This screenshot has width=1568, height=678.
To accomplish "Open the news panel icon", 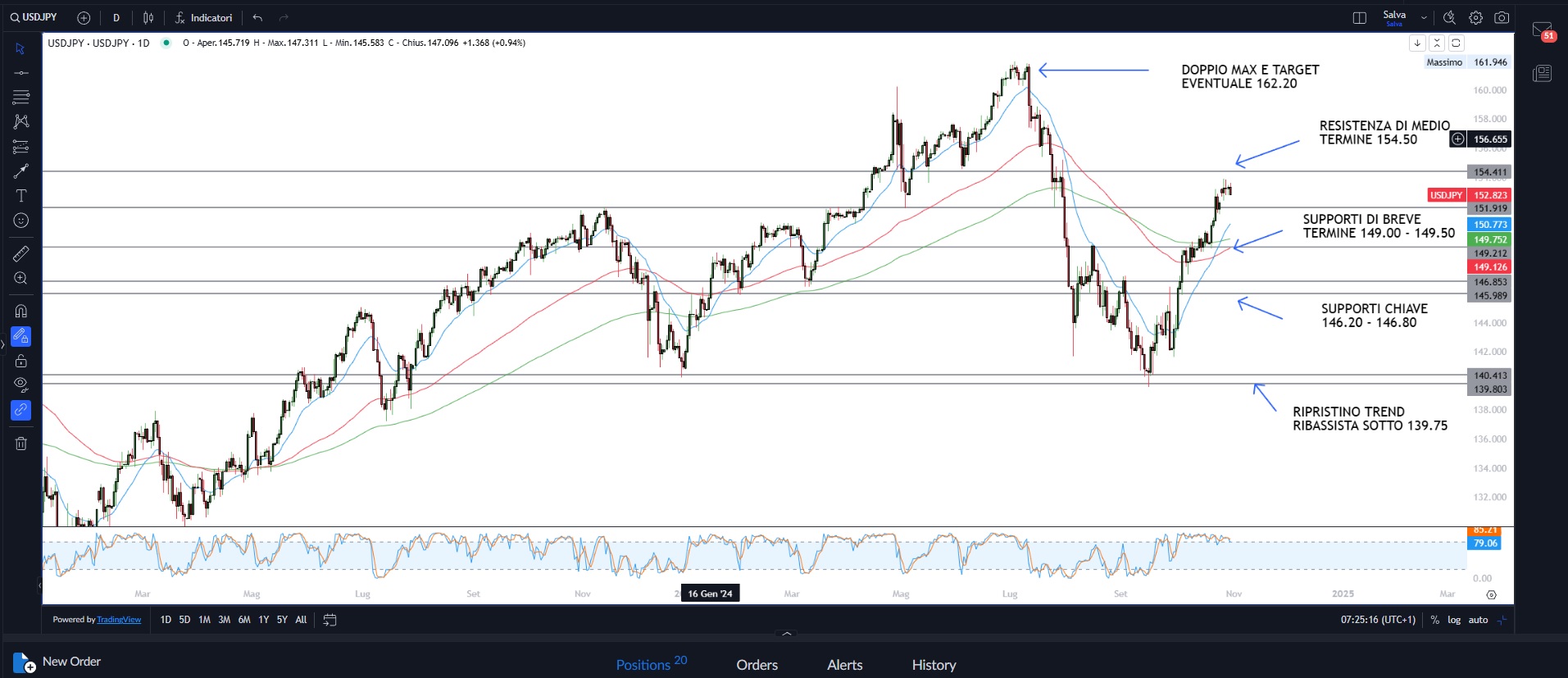I will point(1542,74).
